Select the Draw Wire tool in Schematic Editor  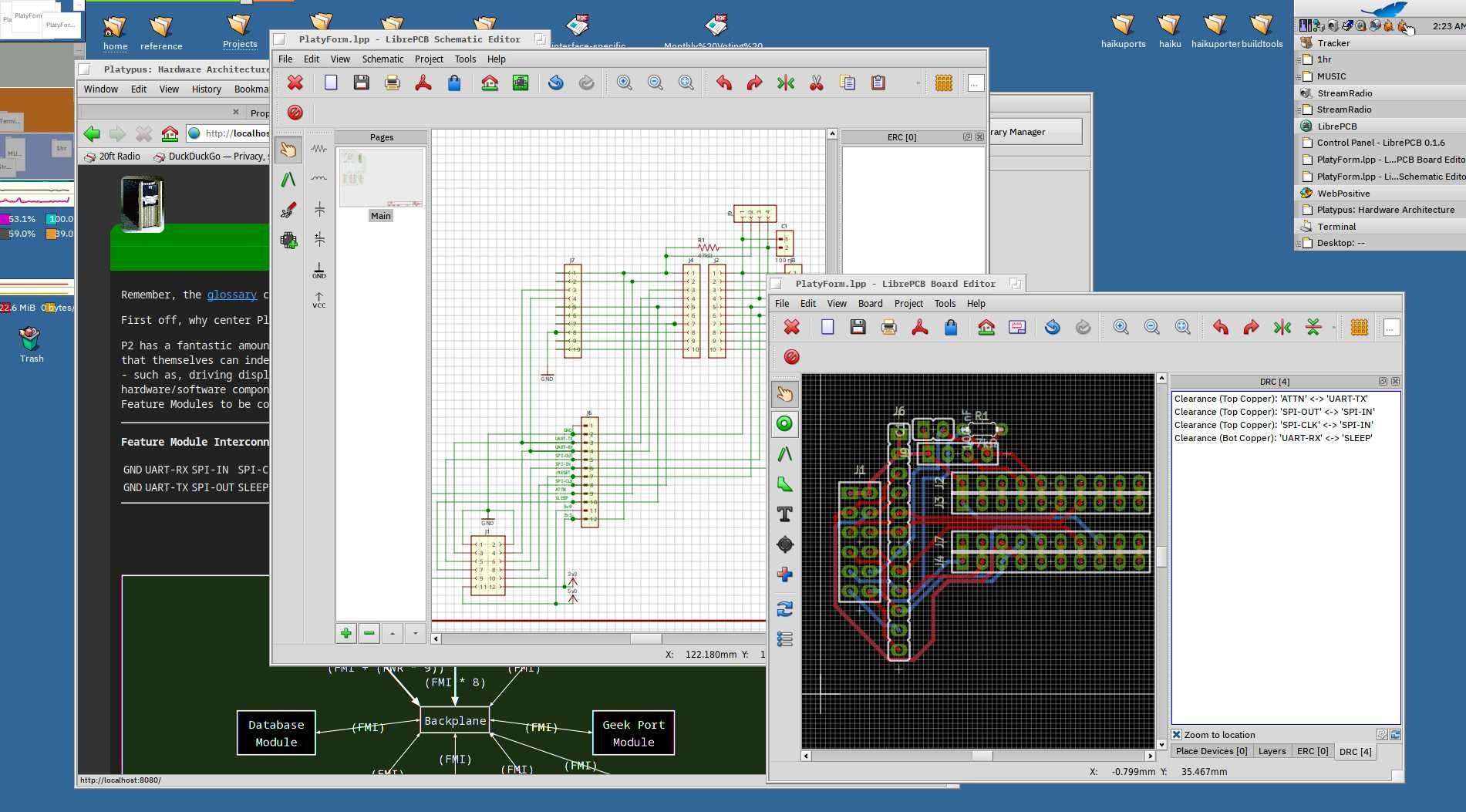[x=288, y=180]
